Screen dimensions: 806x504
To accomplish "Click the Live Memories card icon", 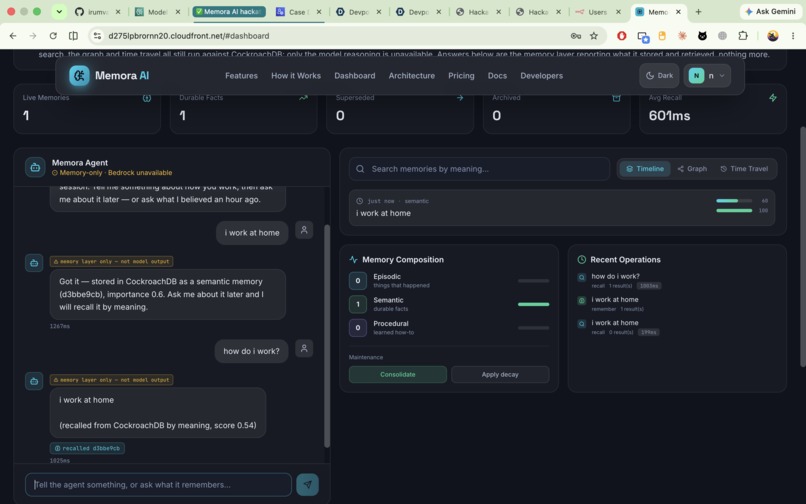I will coord(146,98).
